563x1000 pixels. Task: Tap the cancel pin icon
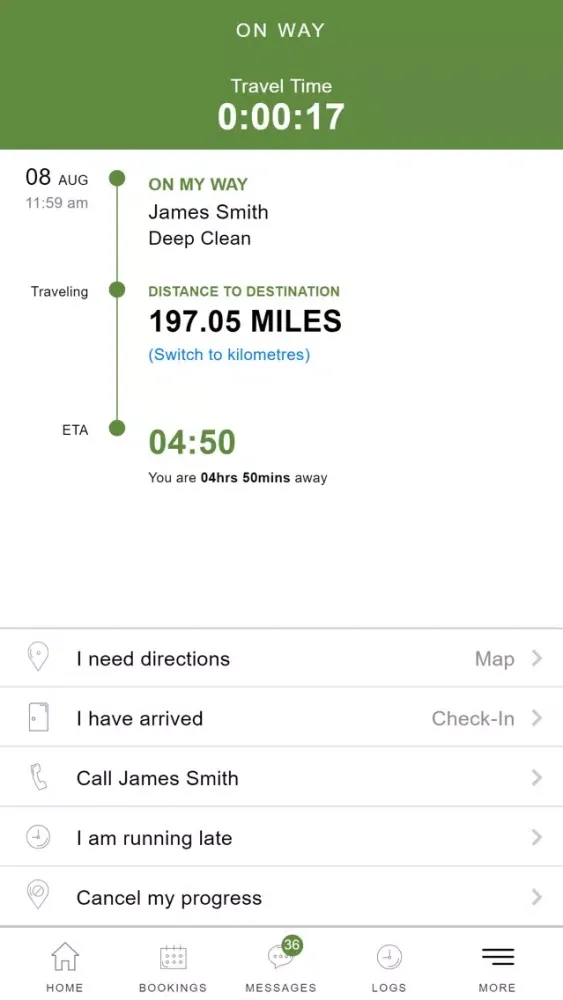[x=38, y=895]
